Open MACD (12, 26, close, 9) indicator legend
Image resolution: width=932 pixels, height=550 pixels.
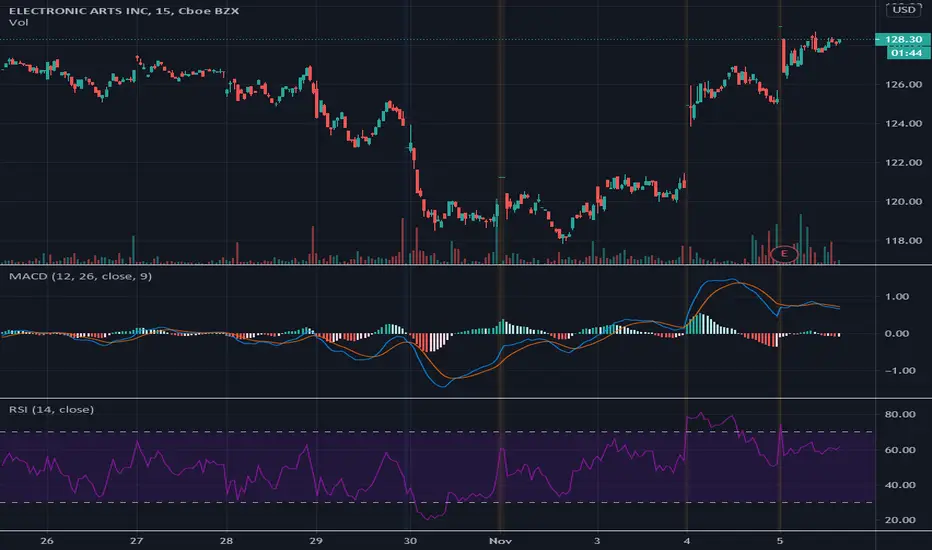pos(80,276)
